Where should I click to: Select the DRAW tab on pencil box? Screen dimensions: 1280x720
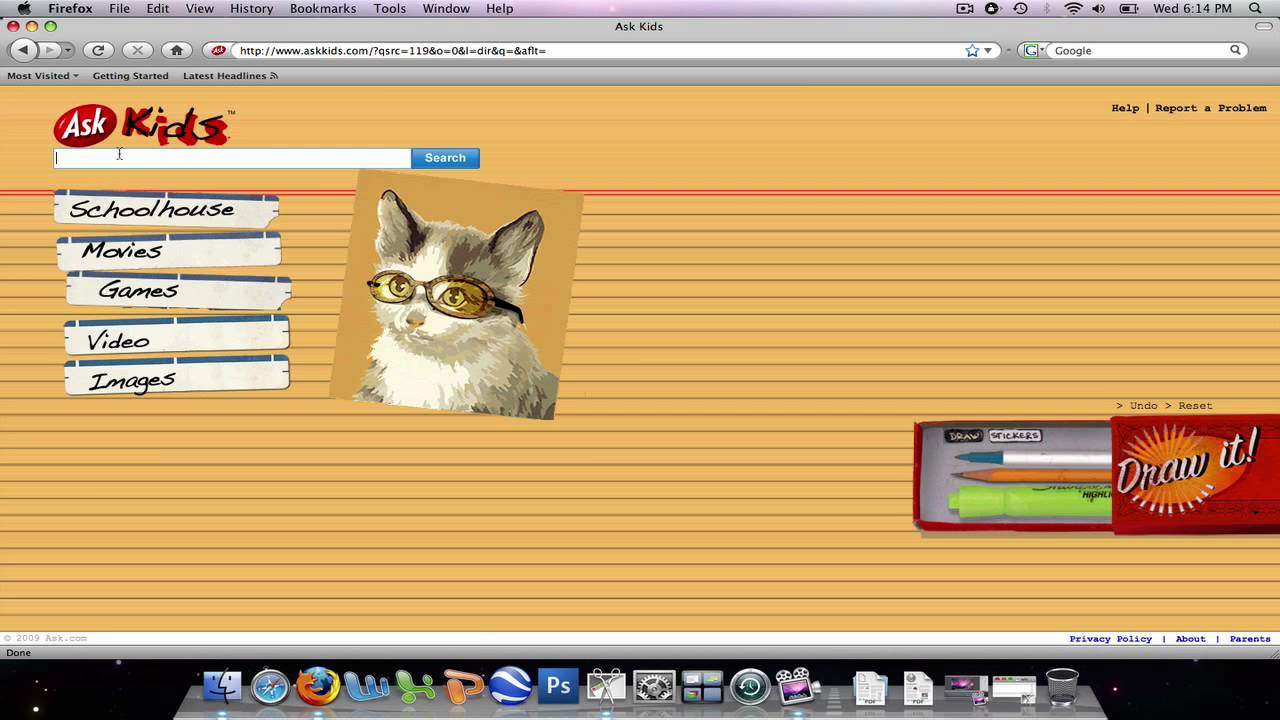[965, 436]
